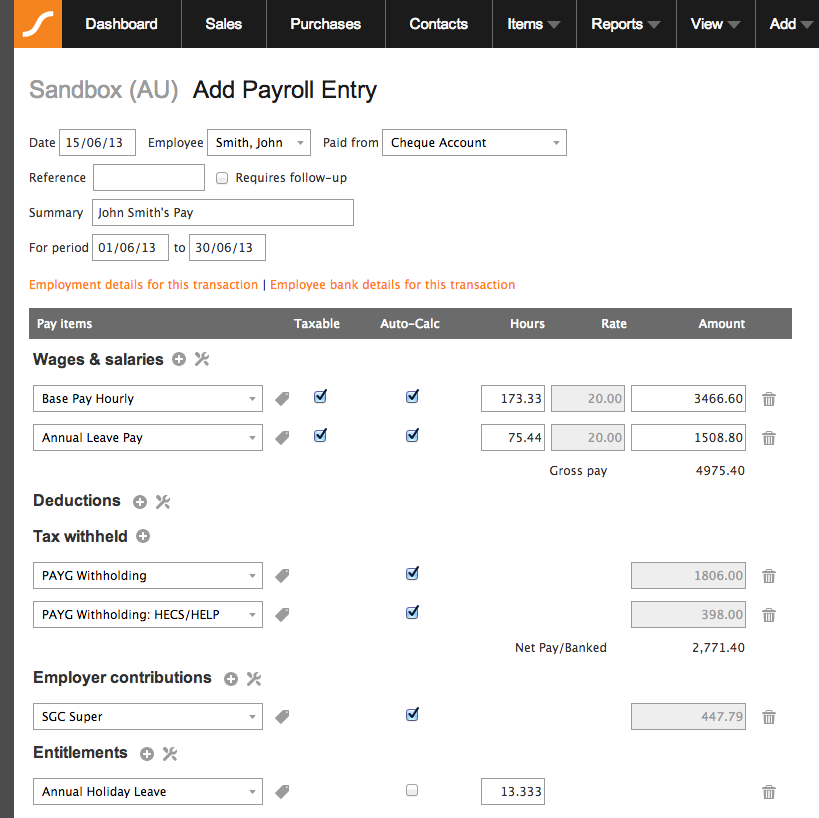The image size is (819, 818).
Task: Click tag icon for Annual Holiday Leave
Action: click(x=282, y=792)
